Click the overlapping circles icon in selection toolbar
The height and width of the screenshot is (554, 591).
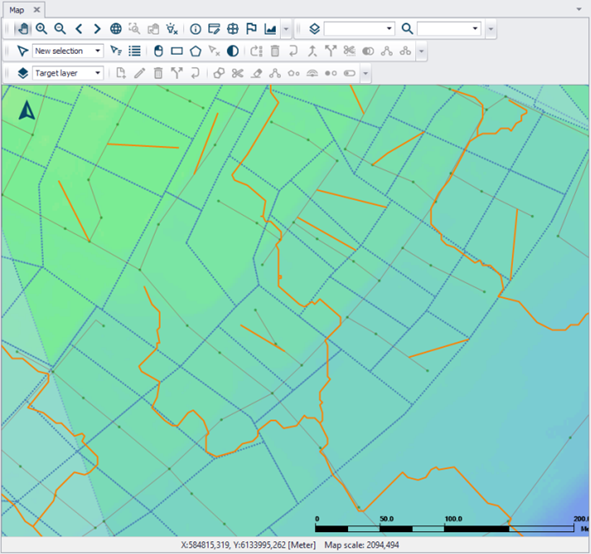click(x=368, y=51)
